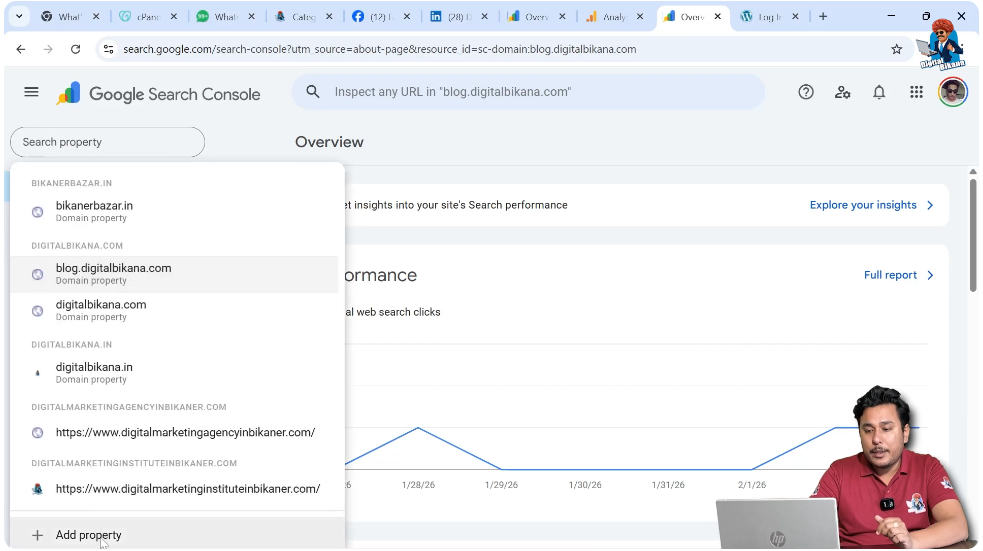Click chevron next to Full report
The image size is (983, 551).
coord(930,275)
